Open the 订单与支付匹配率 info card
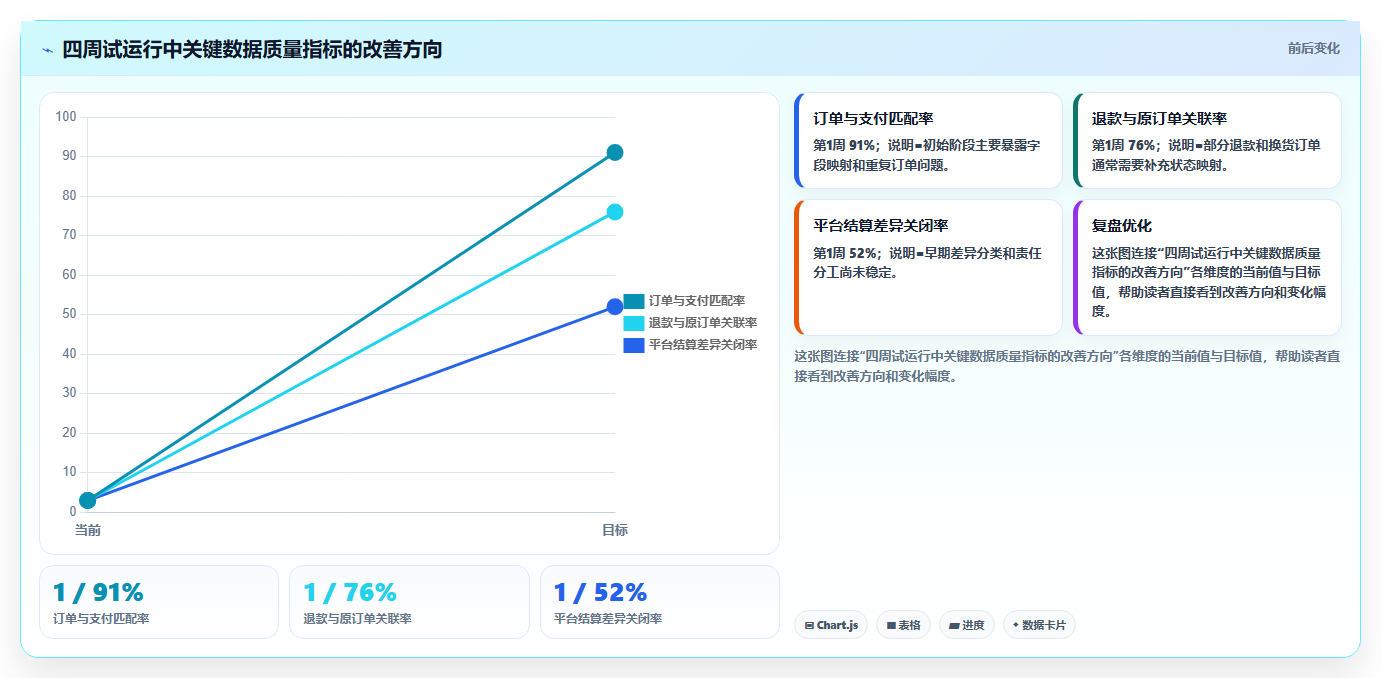Screen dimensions: 1381x678 coord(928,141)
